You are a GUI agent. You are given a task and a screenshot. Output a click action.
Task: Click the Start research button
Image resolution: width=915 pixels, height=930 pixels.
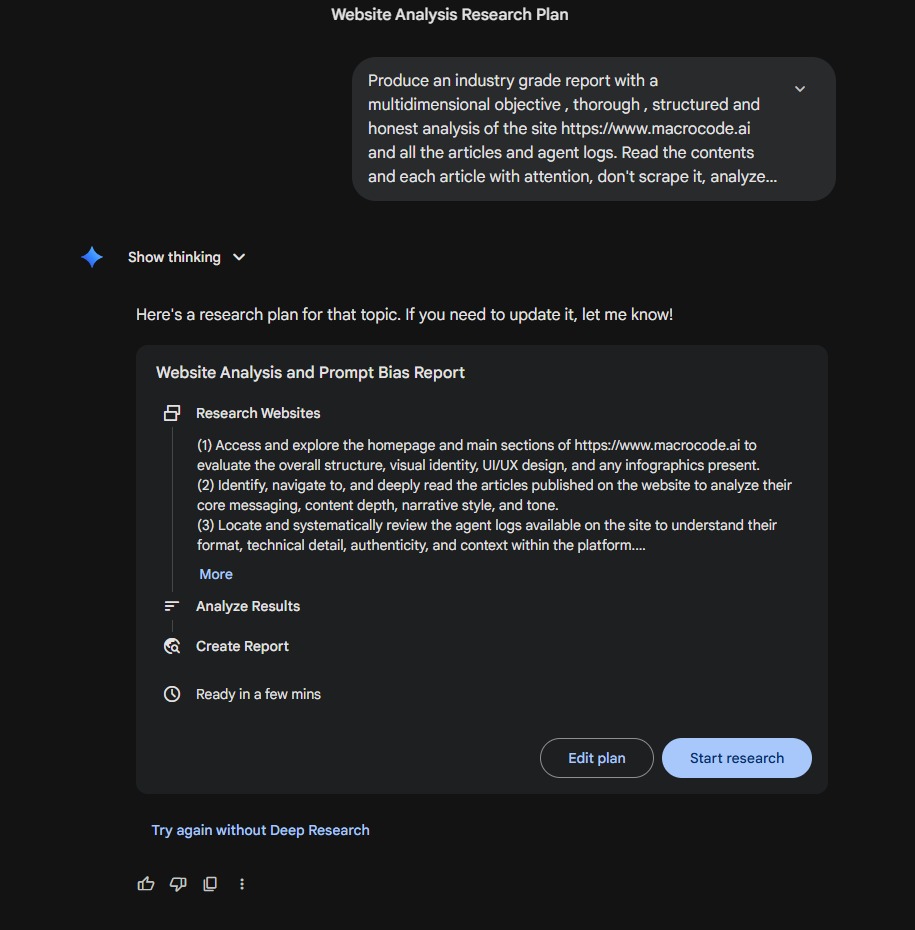point(737,758)
